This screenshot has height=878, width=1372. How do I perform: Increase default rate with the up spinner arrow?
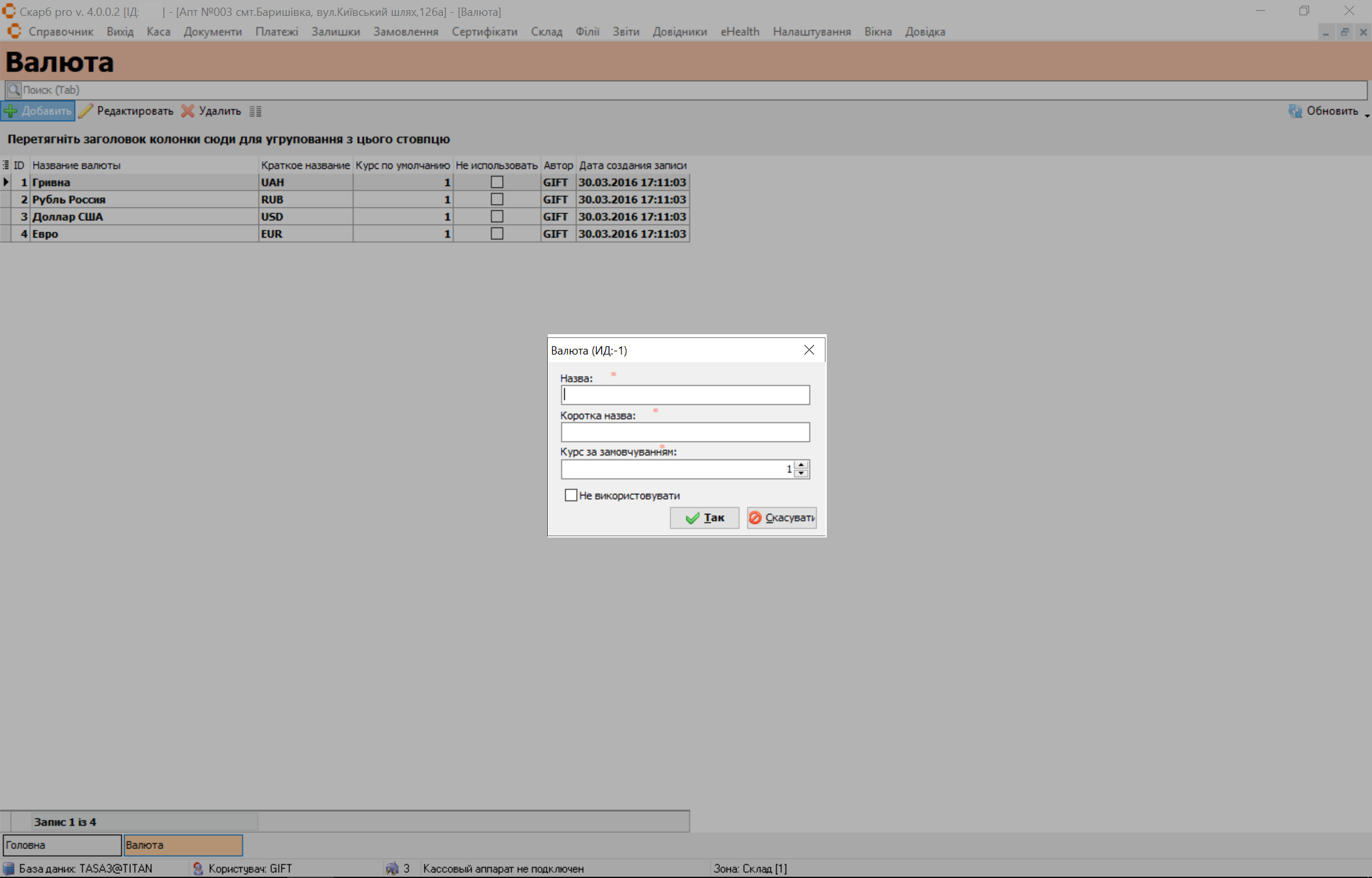coord(801,465)
